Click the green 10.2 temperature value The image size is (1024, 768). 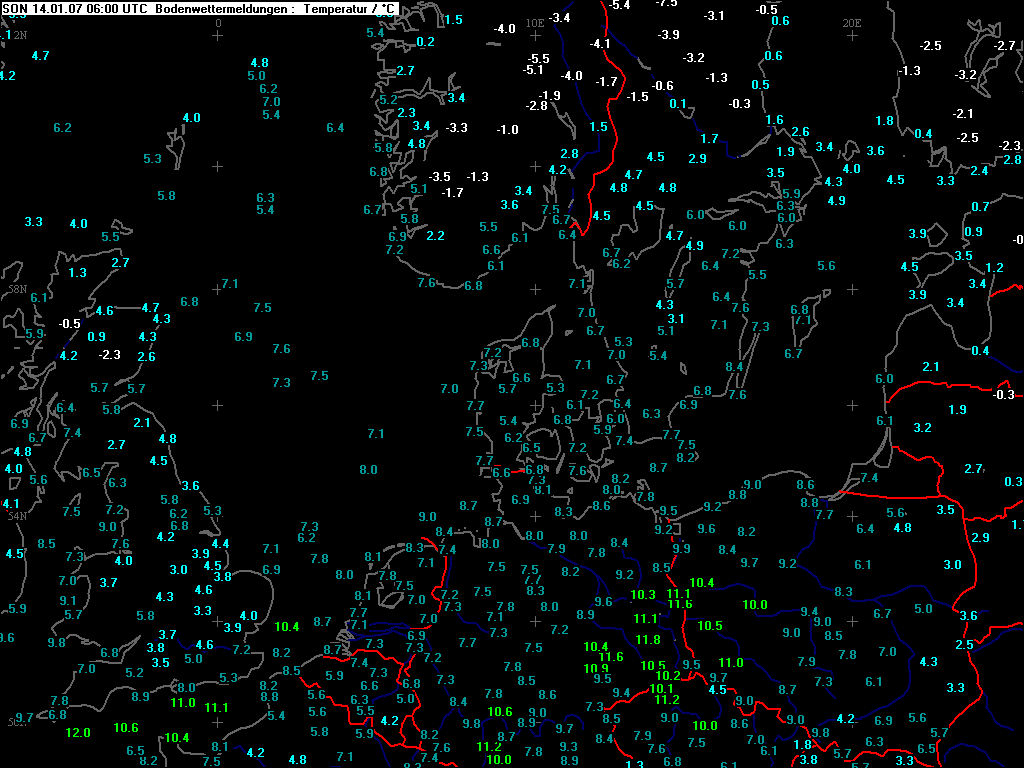click(x=667, y=676)
